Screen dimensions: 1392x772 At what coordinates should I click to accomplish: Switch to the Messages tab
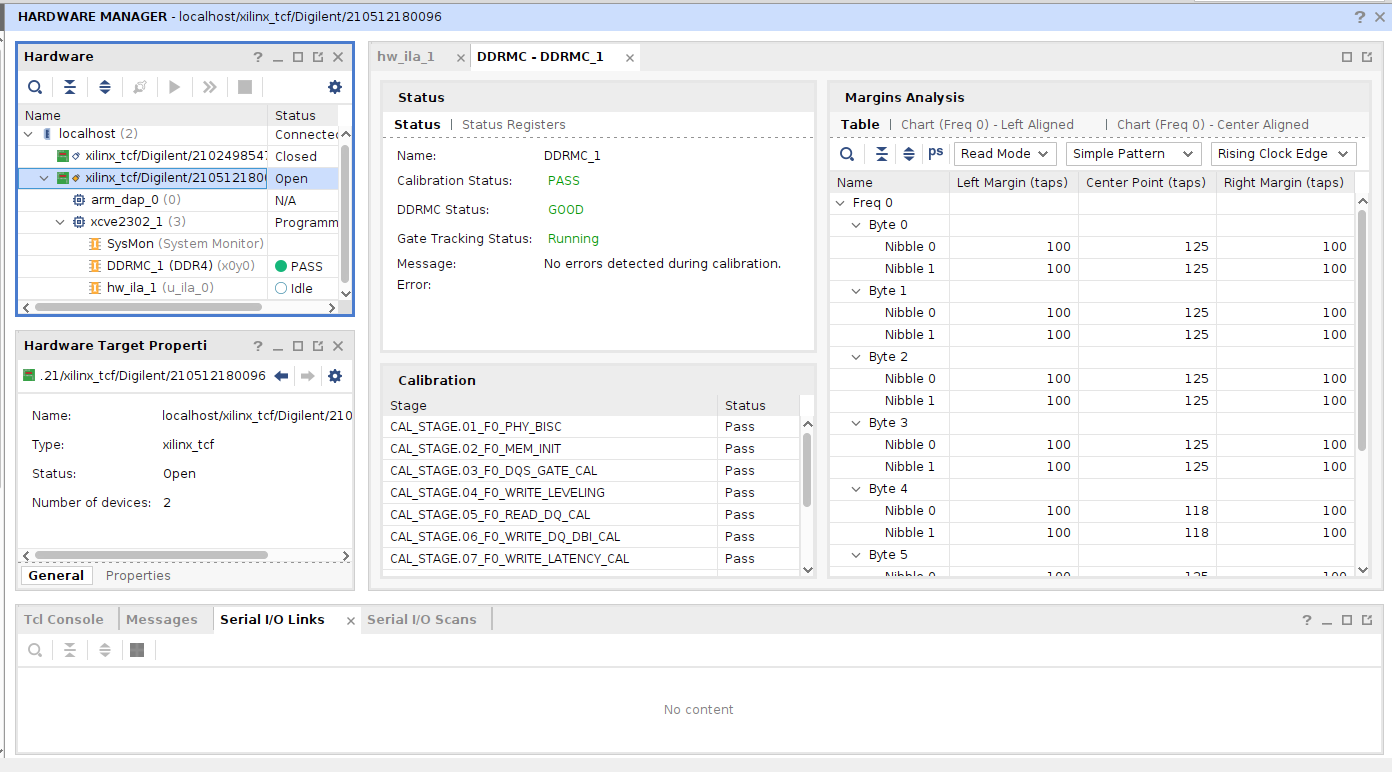pyautogui.click(x=162, y=620)
